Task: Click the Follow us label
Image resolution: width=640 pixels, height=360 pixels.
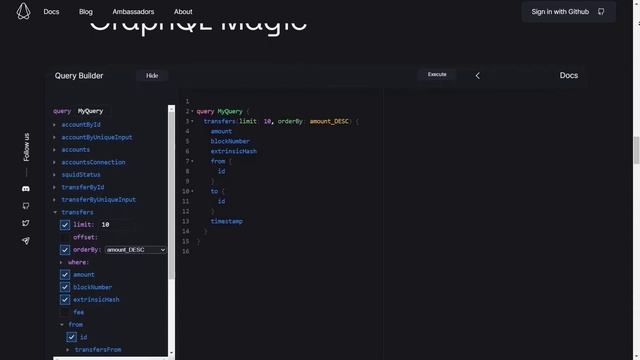Action: [x=26, y=147]
